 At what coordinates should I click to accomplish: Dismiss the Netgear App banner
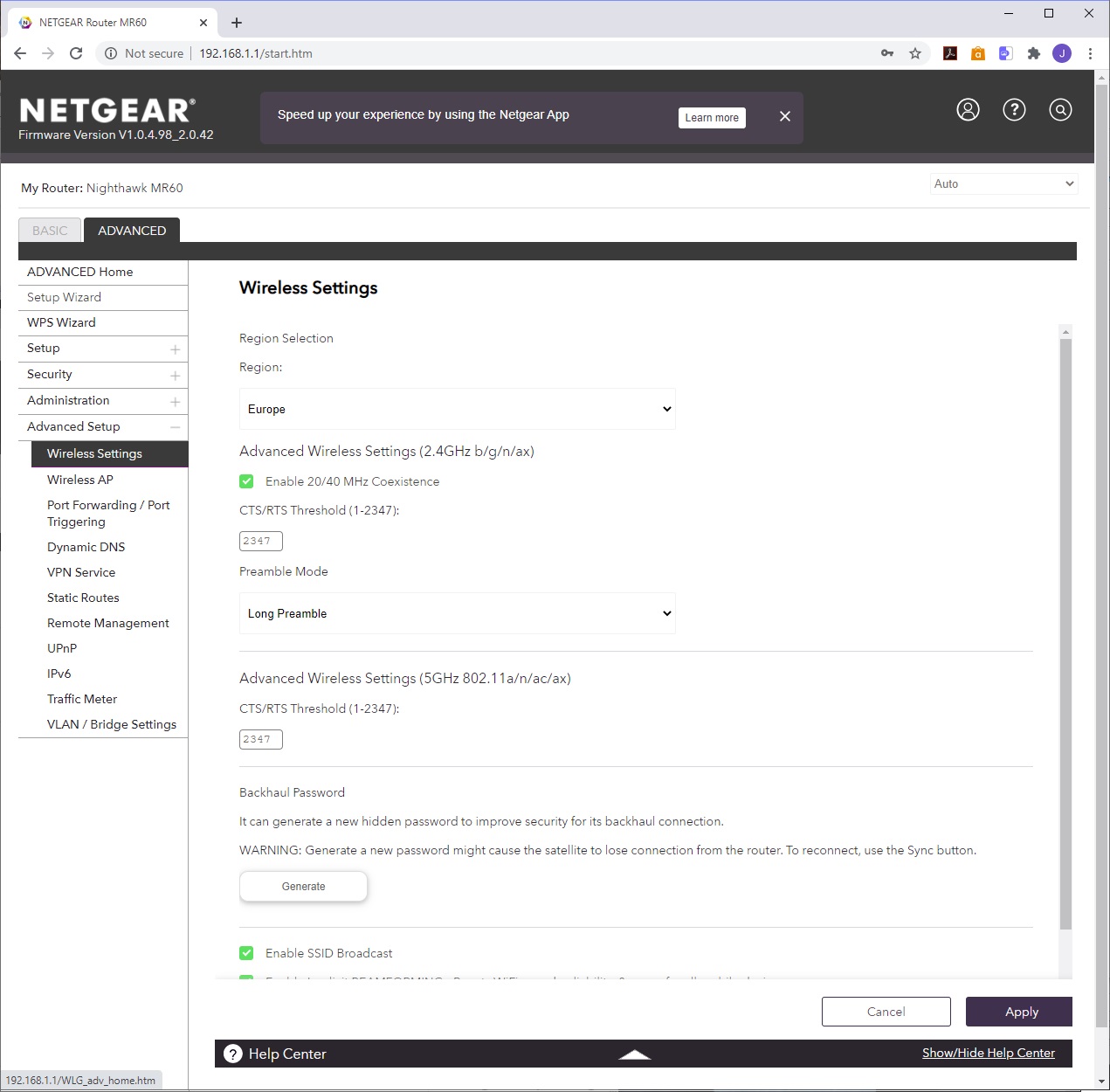click(785, 116)
